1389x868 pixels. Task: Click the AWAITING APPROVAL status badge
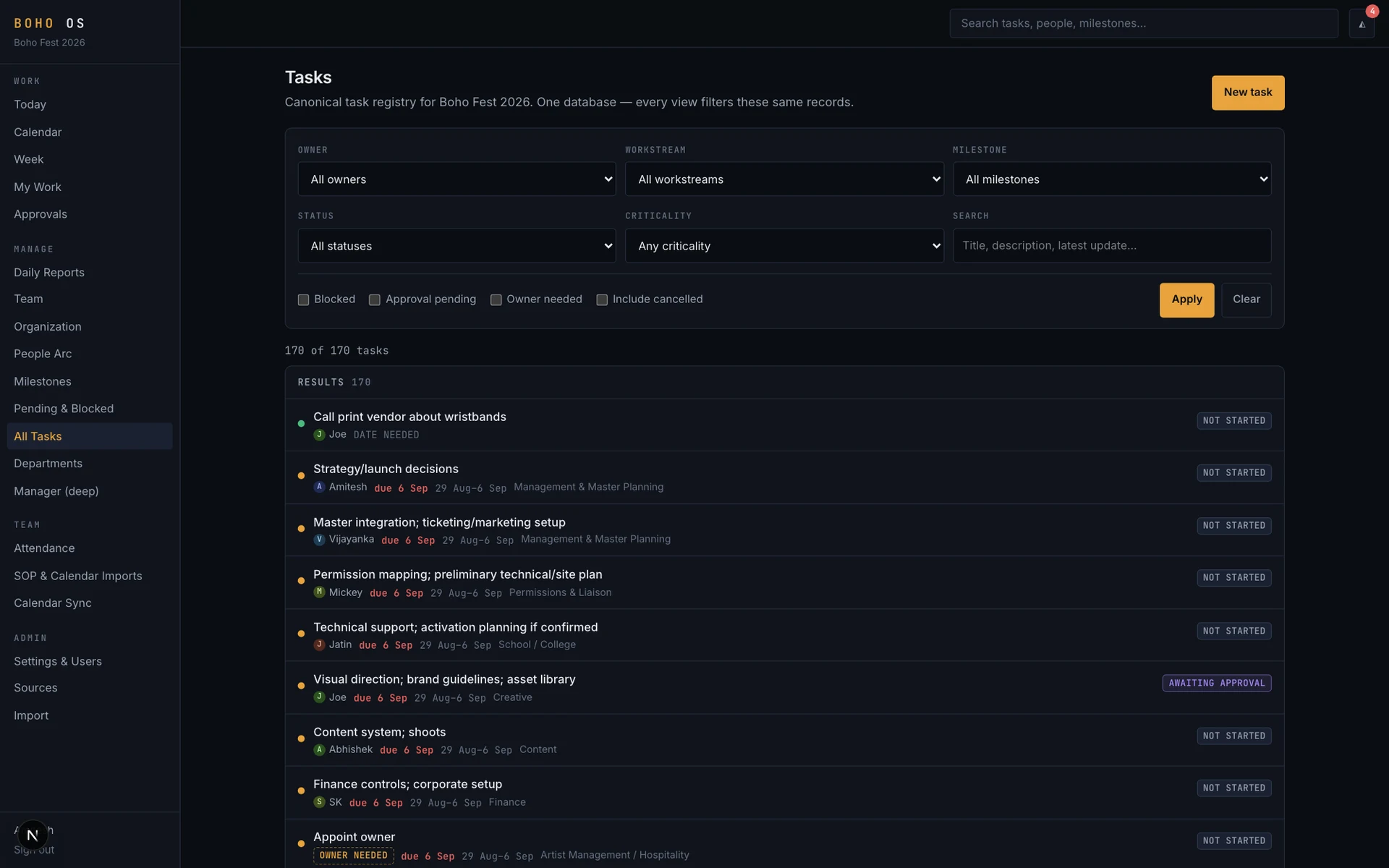1217,683
